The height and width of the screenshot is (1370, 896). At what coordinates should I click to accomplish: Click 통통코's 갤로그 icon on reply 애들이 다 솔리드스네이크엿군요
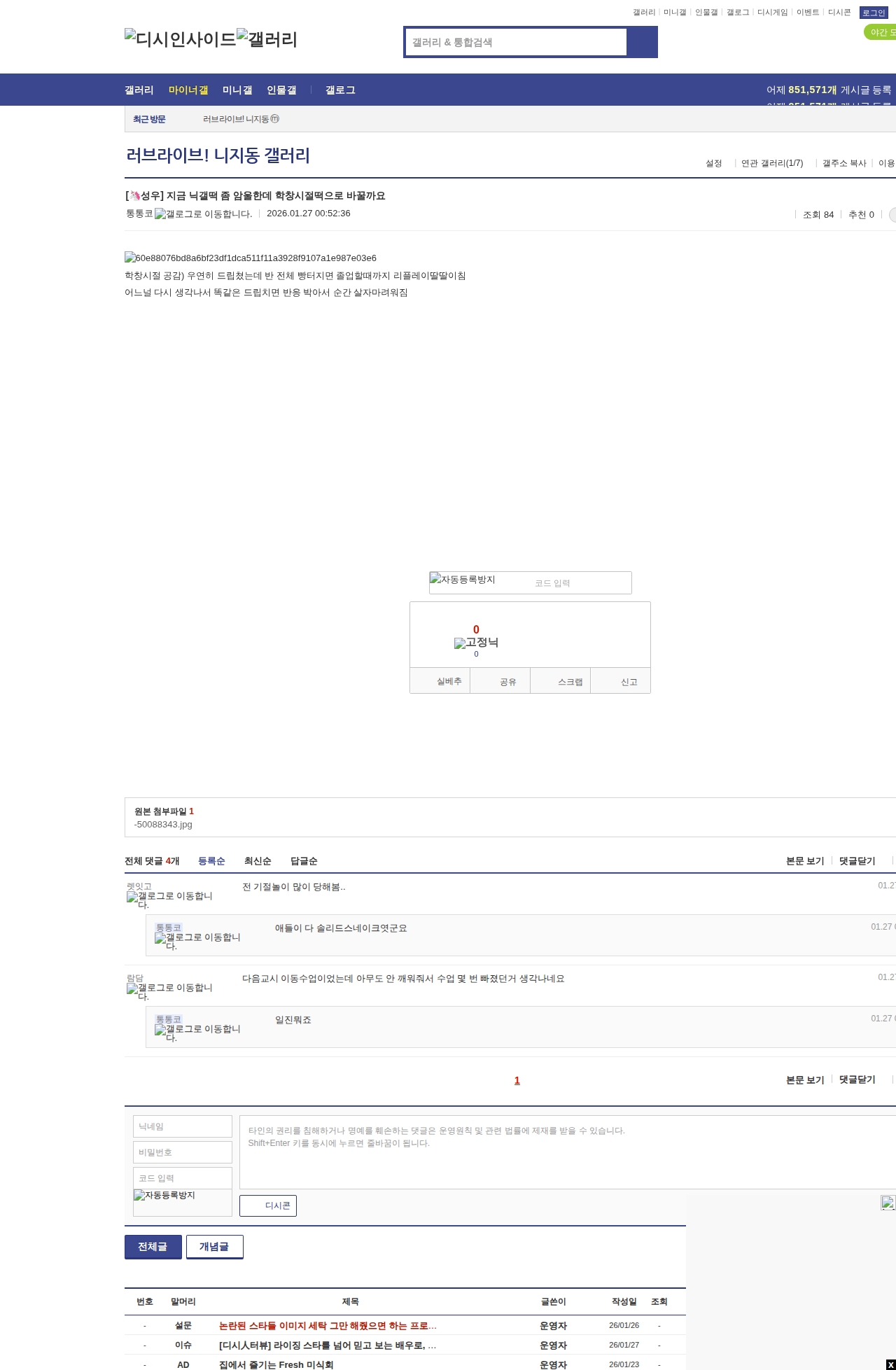tap(197, 941)
